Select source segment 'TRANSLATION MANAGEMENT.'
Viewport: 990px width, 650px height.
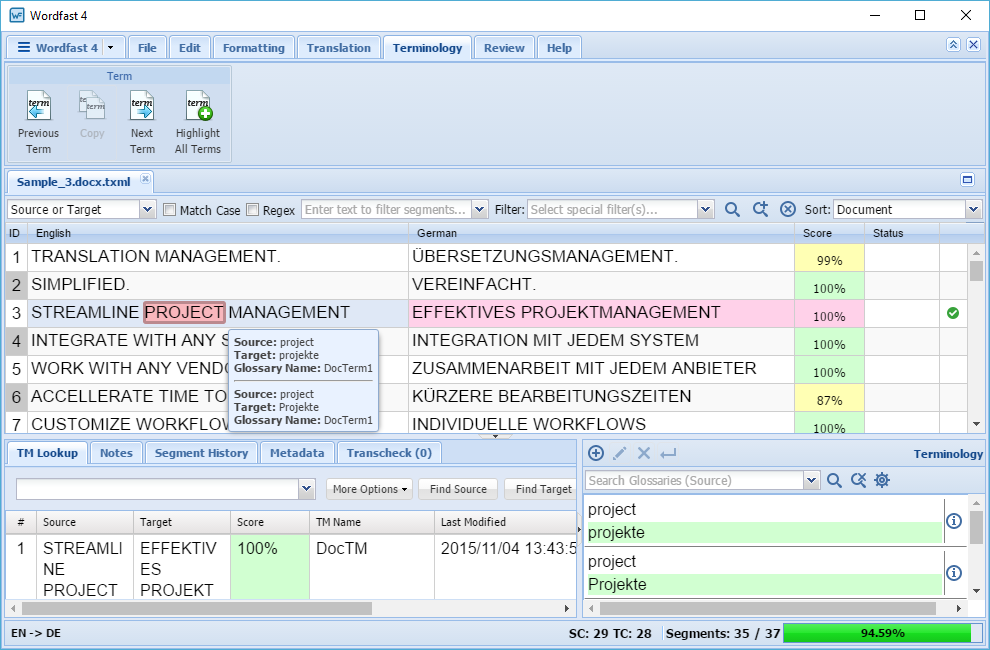pyautogui.click(x=156, y=256)
